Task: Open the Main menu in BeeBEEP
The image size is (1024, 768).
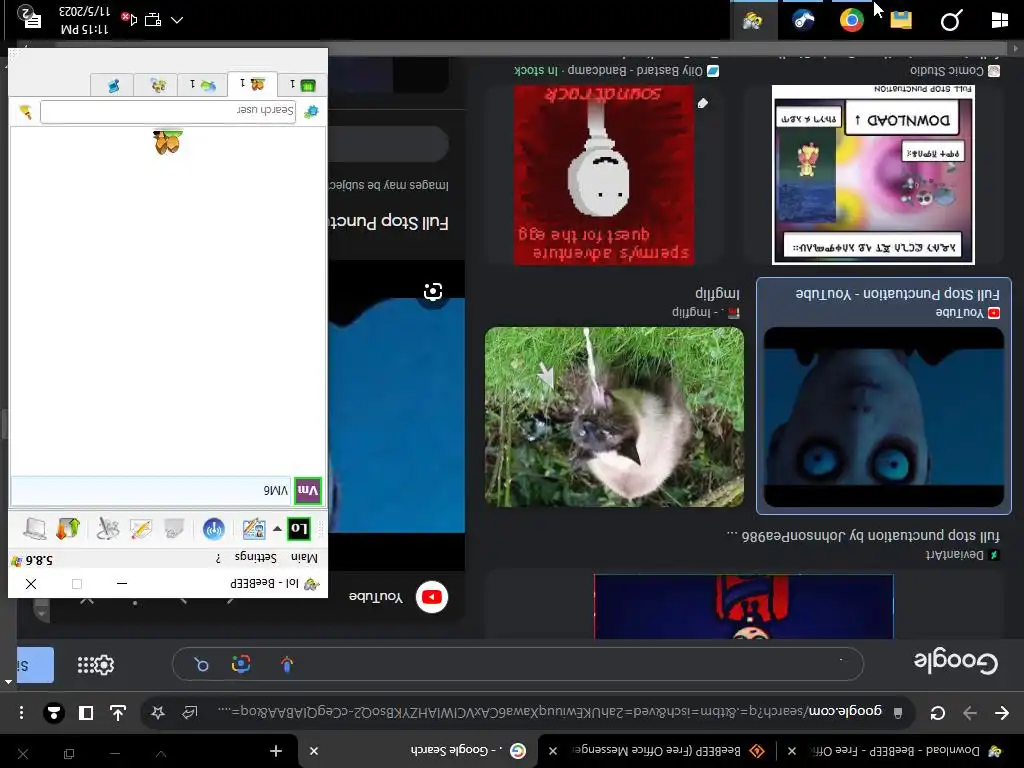Action: [x=304, y=558]
